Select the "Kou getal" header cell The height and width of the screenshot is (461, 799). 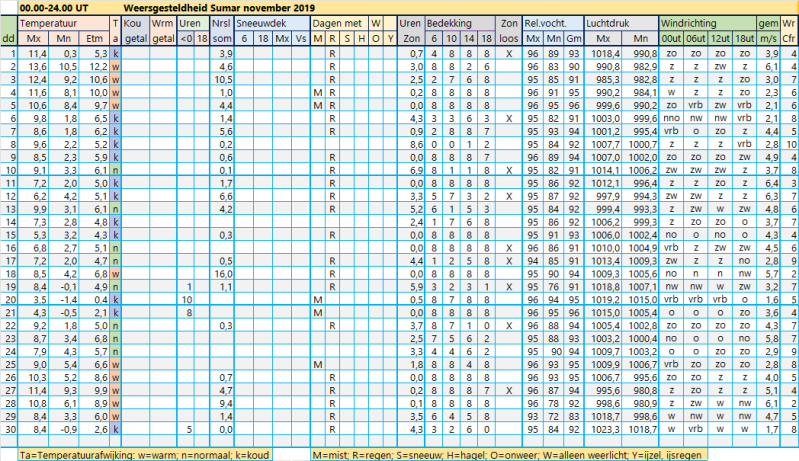click(x=136, y=29)
